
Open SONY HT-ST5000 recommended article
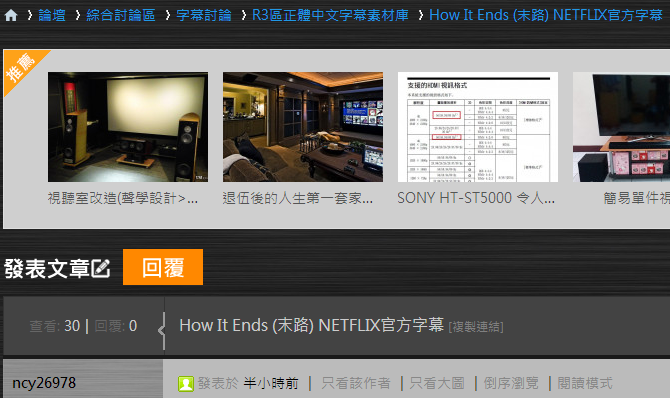point(476,198)
